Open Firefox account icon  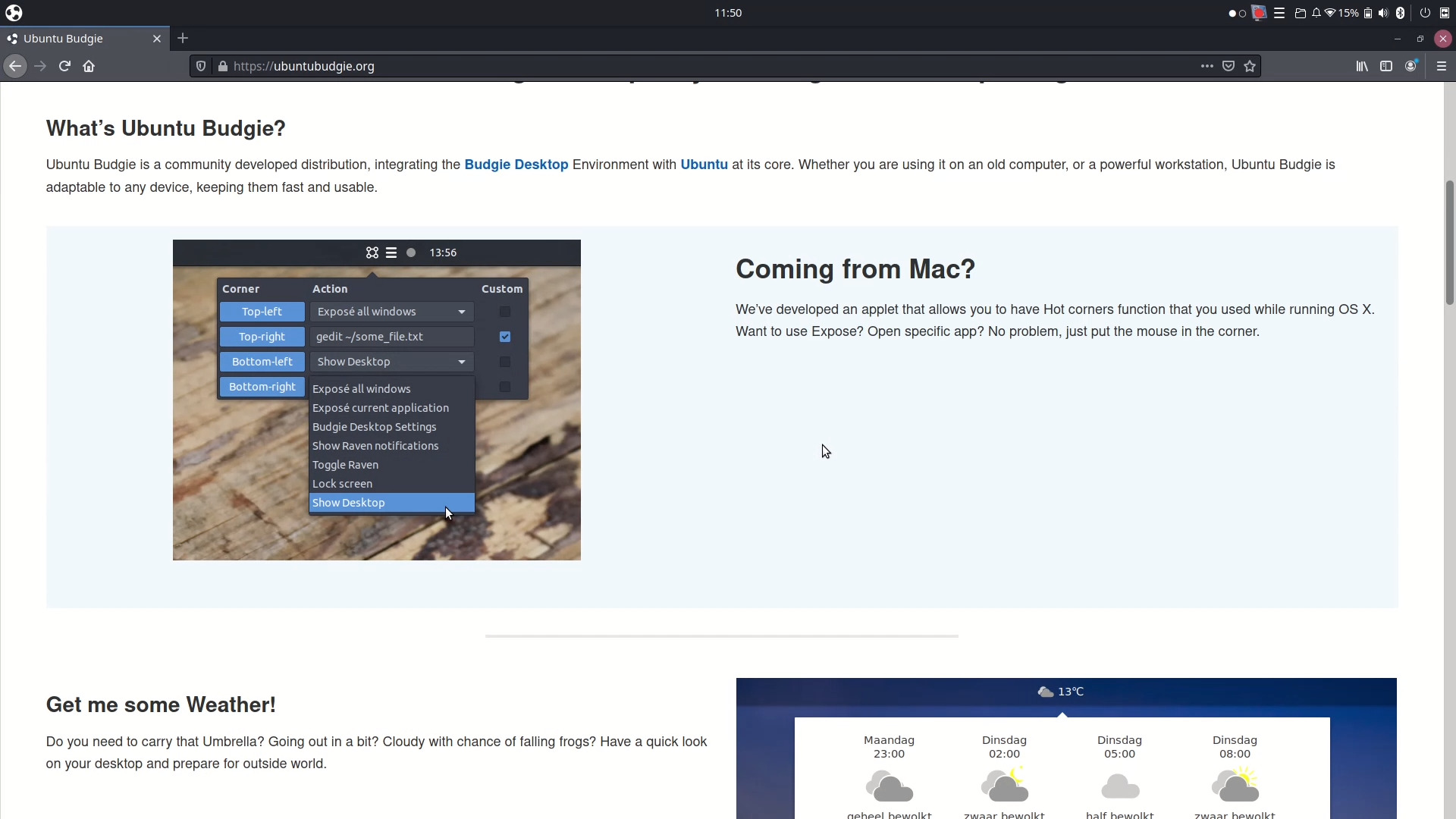coord(1410,67)
